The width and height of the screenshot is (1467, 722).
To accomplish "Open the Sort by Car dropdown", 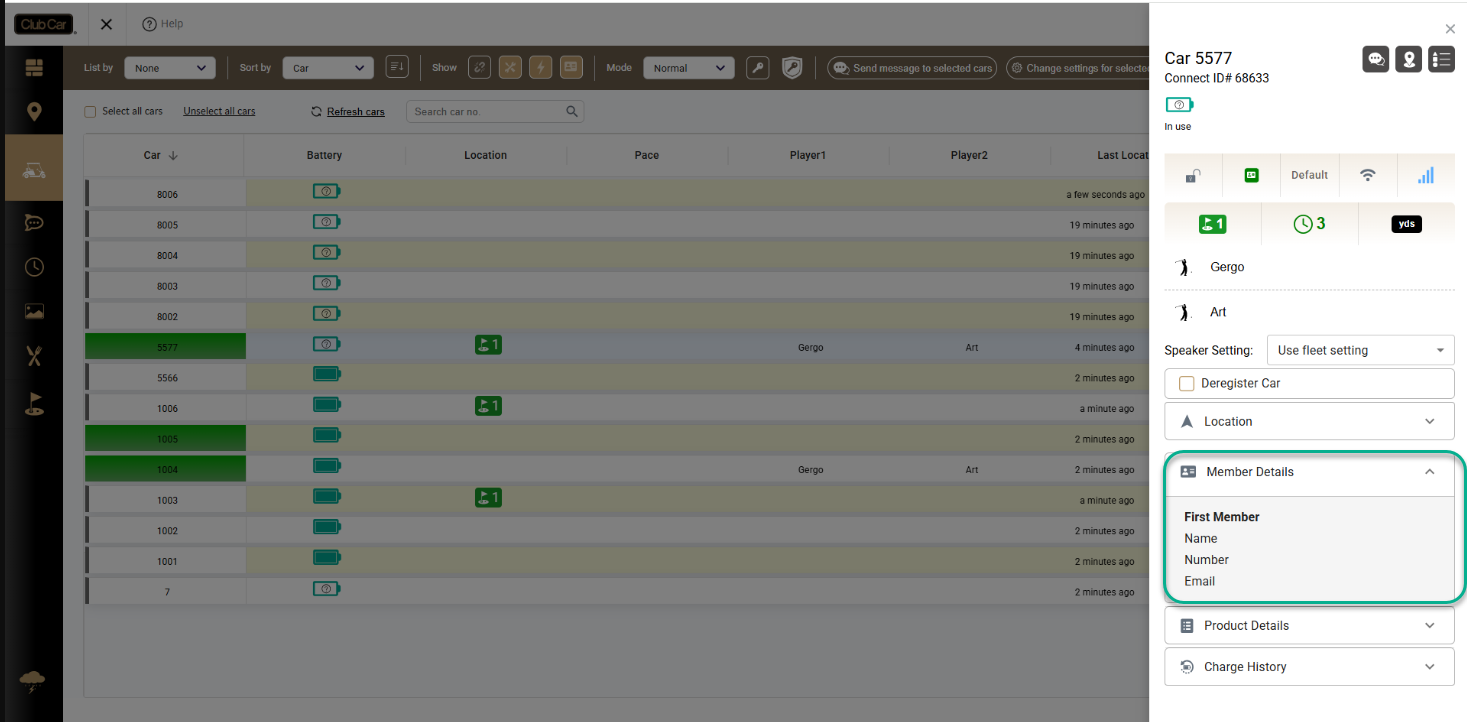I will click(x=328, y=68).
